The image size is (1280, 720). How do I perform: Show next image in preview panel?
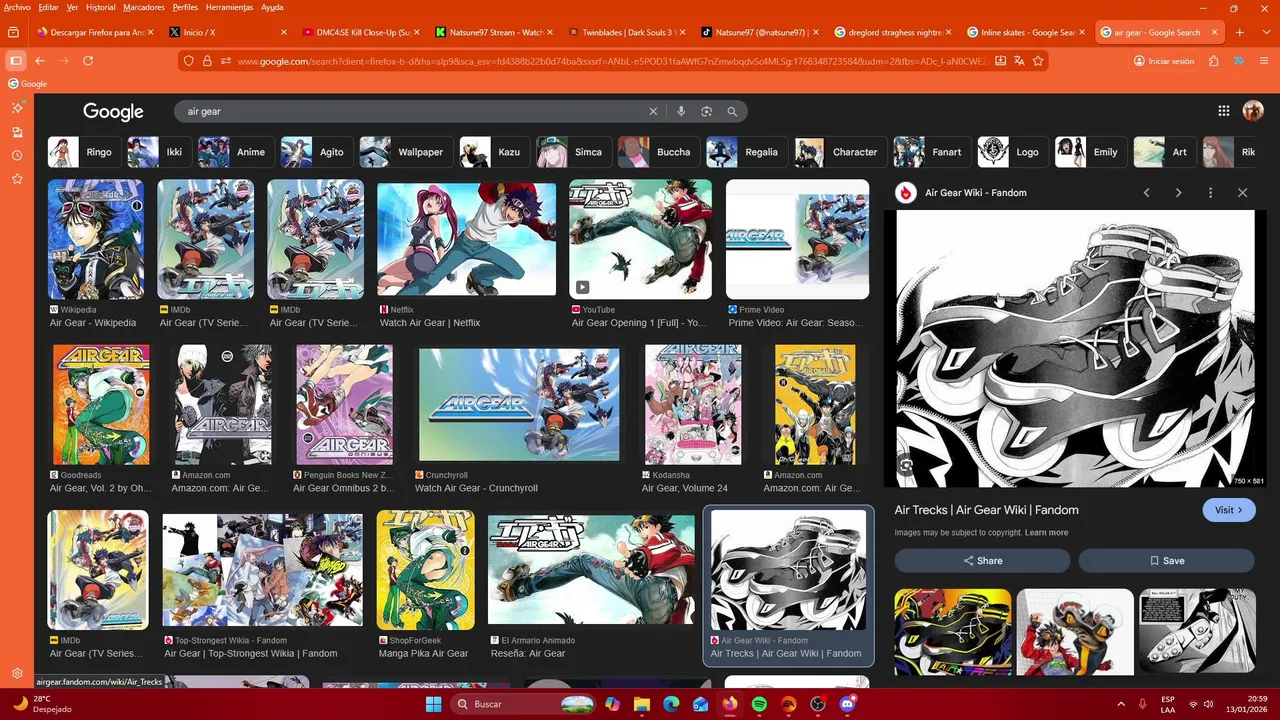pyautogui.click(x=1179, y=192)
